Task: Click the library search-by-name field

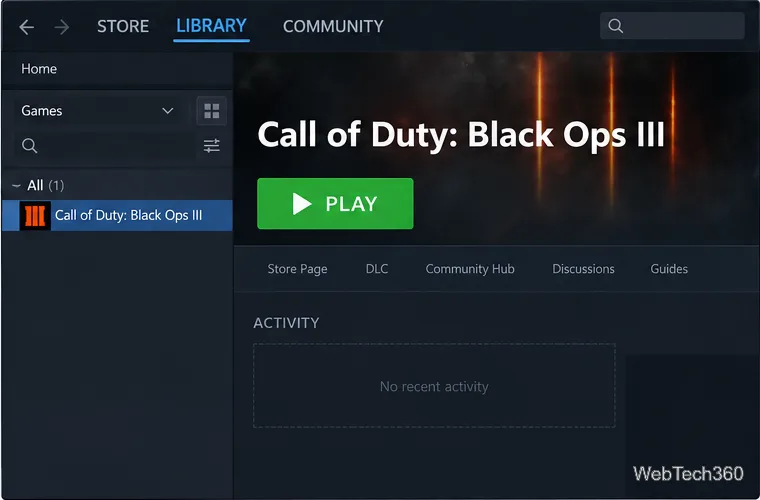Action: pos(105,145)
